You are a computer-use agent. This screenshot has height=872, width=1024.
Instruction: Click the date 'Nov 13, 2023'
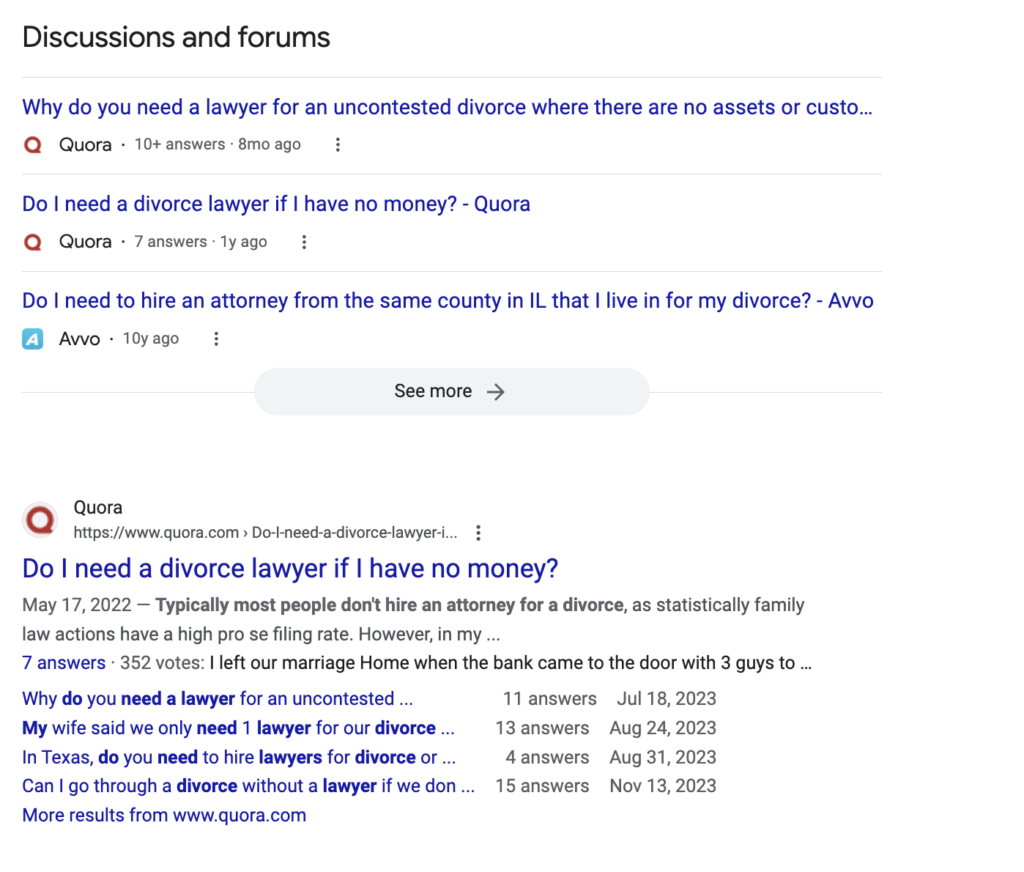[x=663, y=786]
